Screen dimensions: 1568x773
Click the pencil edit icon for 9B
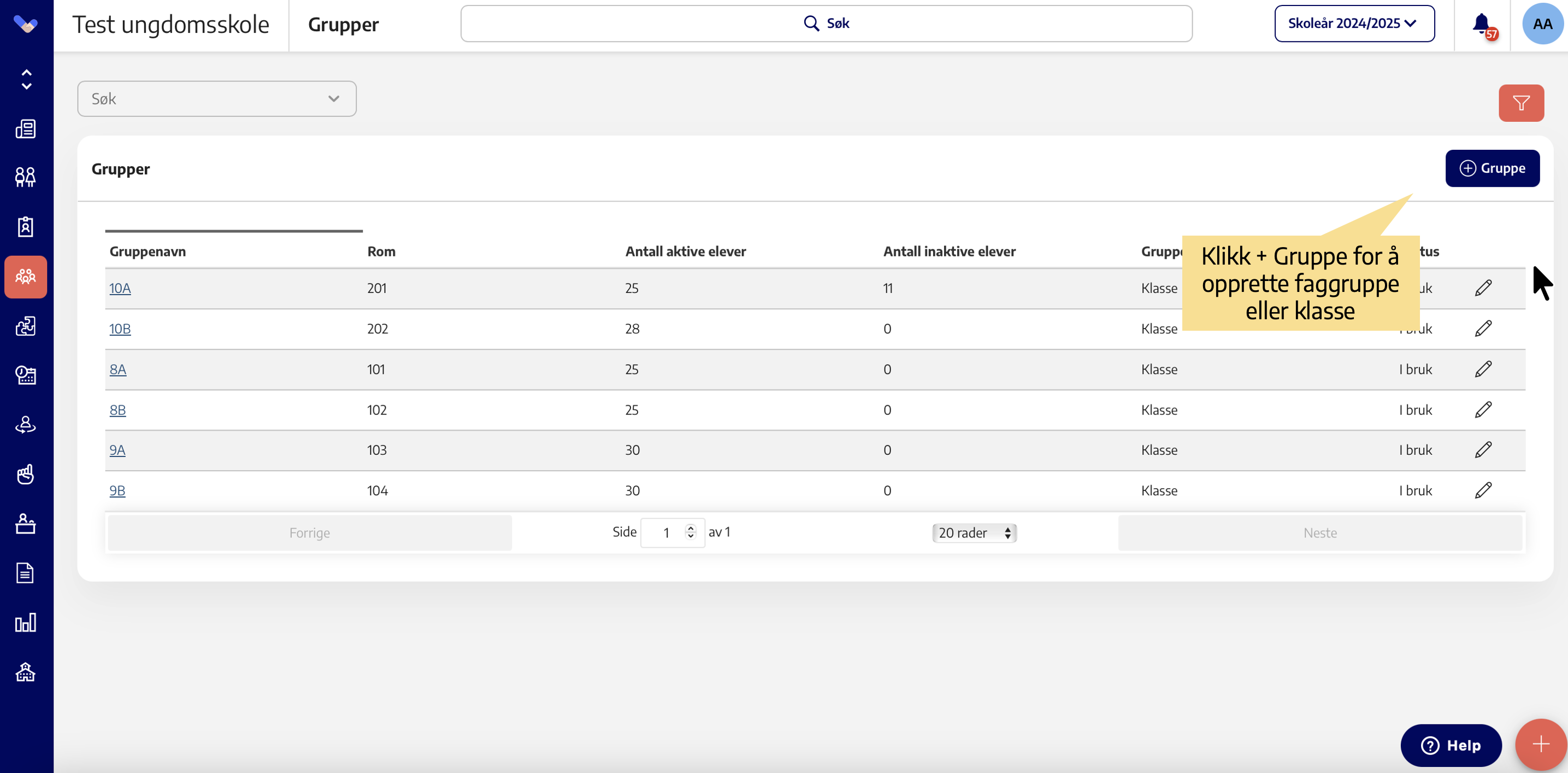(1483, 490)
